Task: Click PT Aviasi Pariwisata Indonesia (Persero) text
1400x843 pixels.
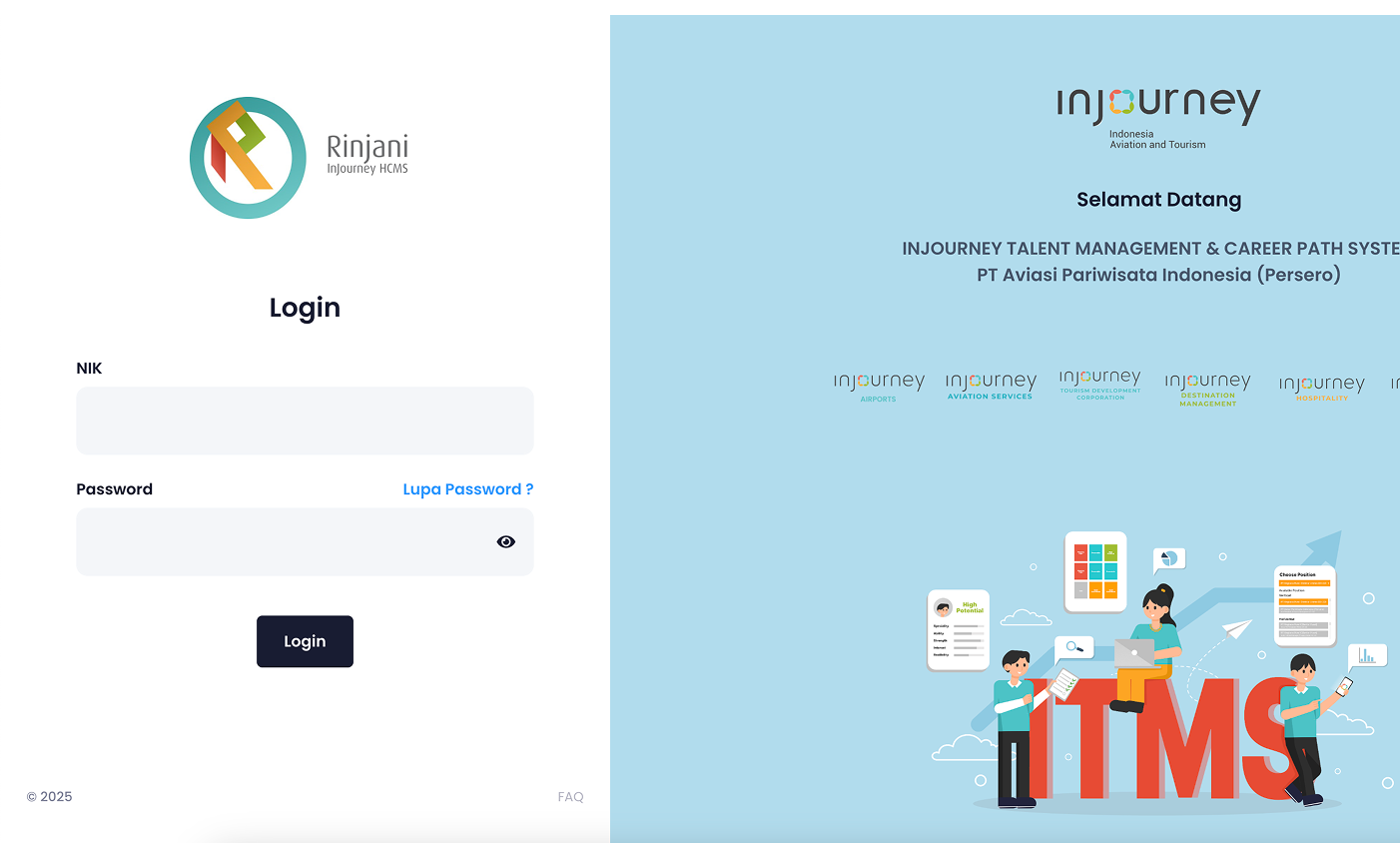Action: pyautogui.click(x=1158, y=275)
